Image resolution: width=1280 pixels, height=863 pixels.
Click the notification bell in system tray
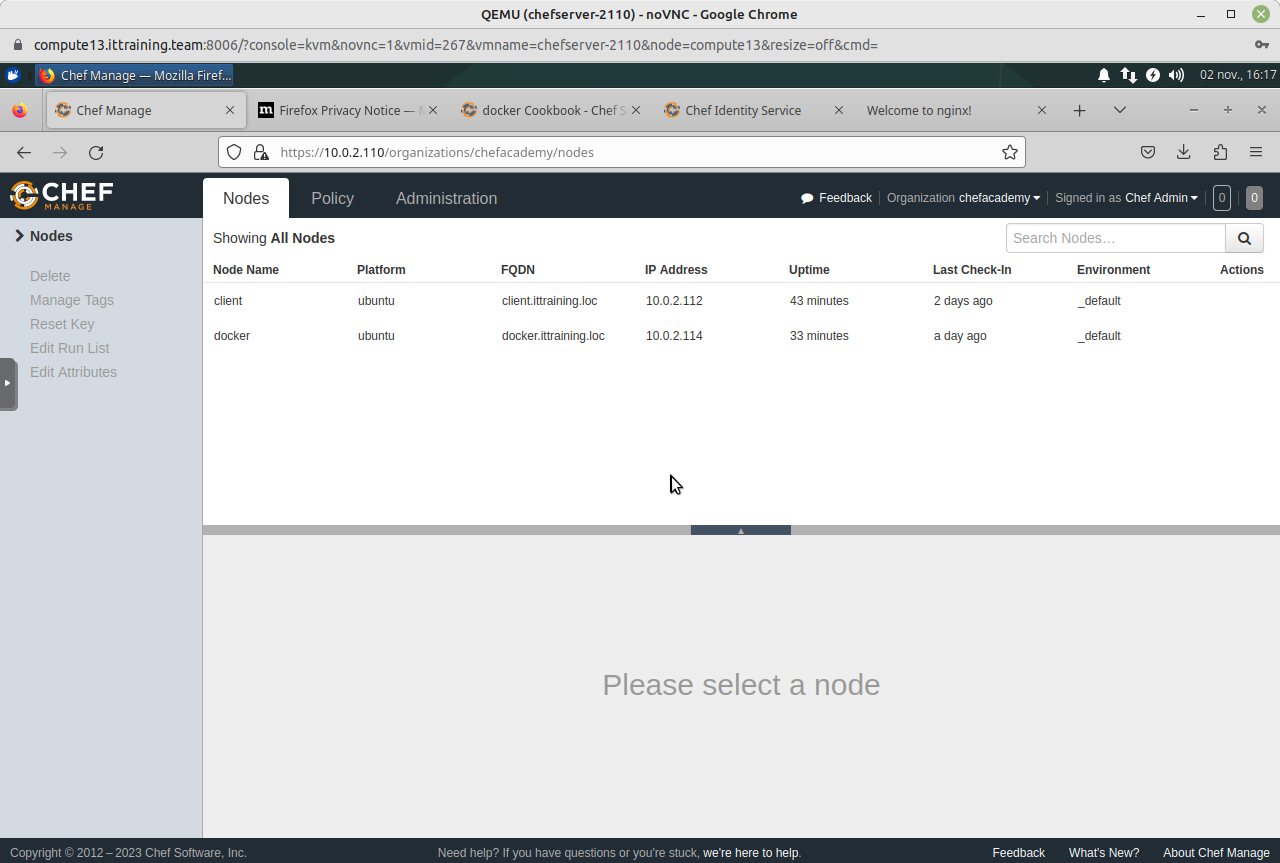tap(1103, 75)
